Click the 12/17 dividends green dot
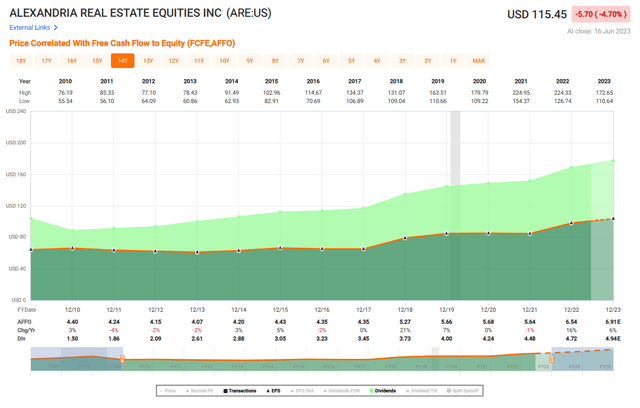This screenshot has height=408, width=640. tap(363, 208)
